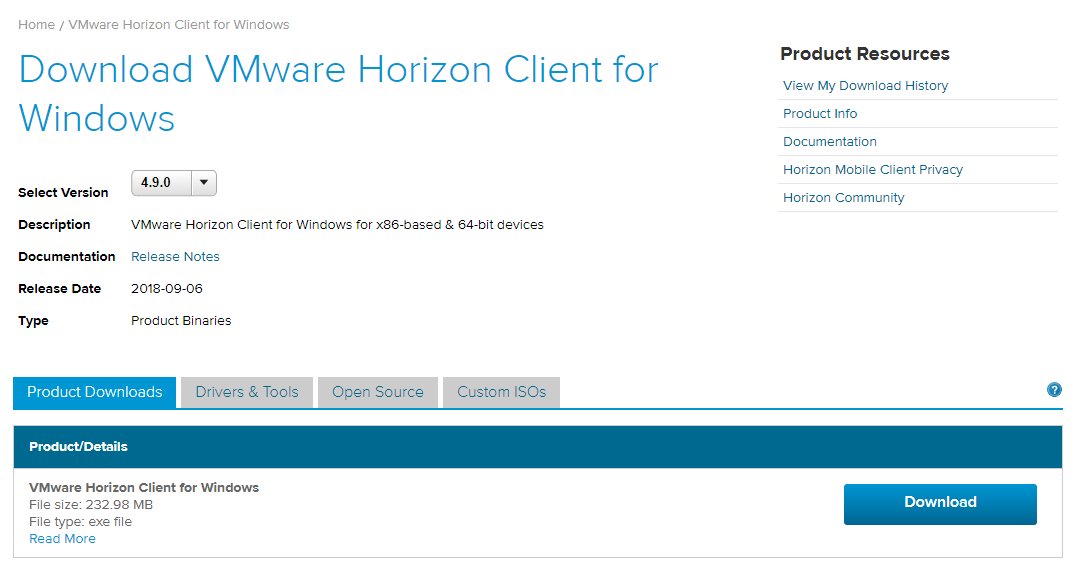The image size is (1075, 570).
Task: Open the Documentation resource link
Action: coord(830,142)
